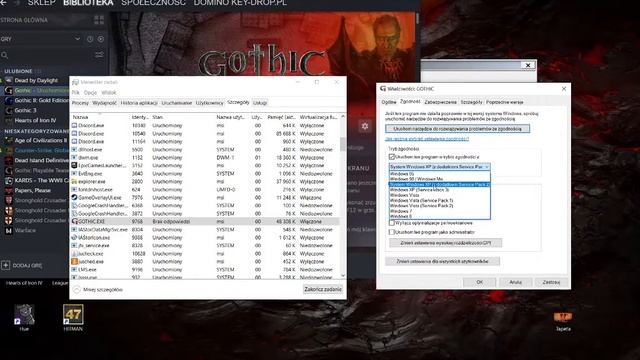
Task: Click the Anuluj button in properties
Action: 516,282
